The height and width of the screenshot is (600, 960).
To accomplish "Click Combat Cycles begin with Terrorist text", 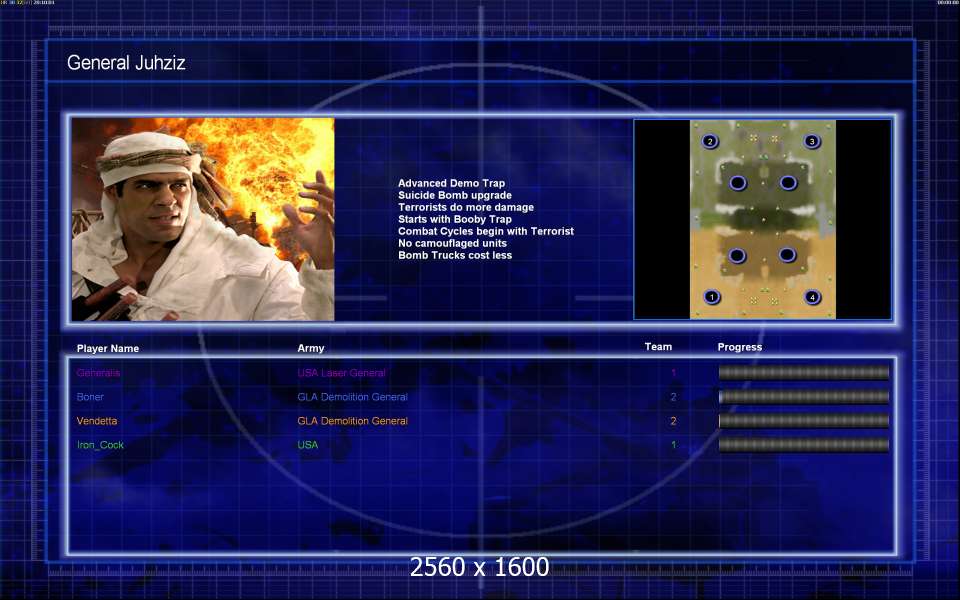I will 486,231.
